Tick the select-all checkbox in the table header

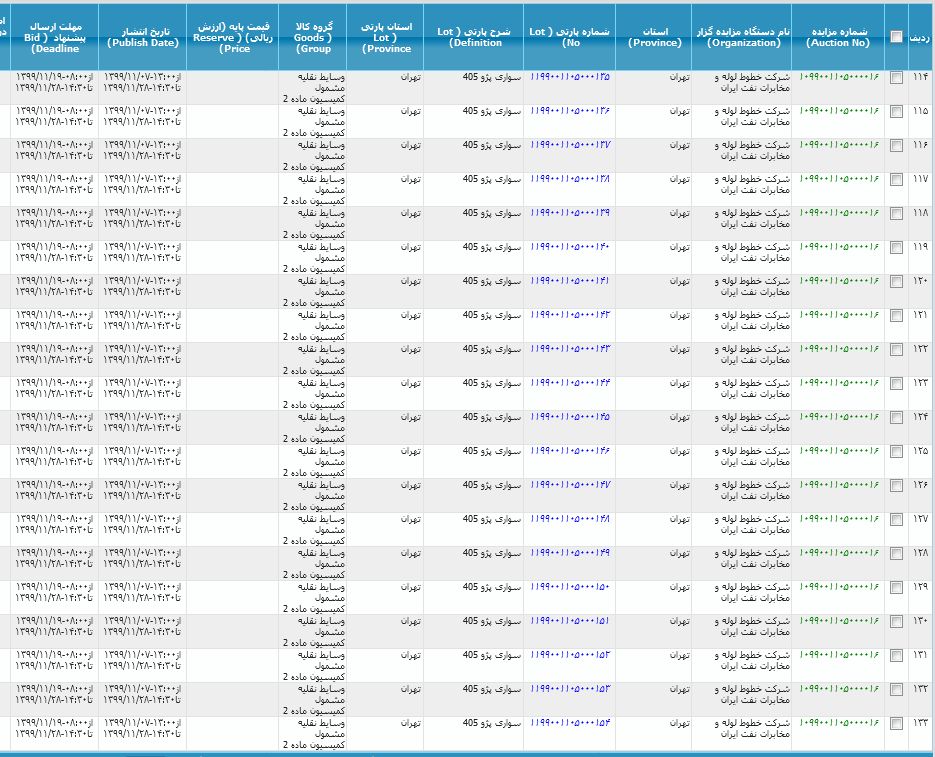896,37
